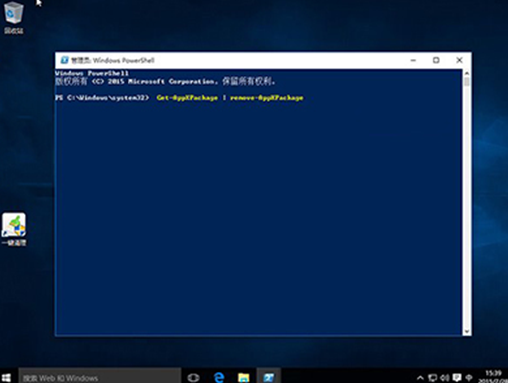Screen dimensions: 508x383
Task: Click the PowerShell scrollbar up arrow
Action: point(467,73)
